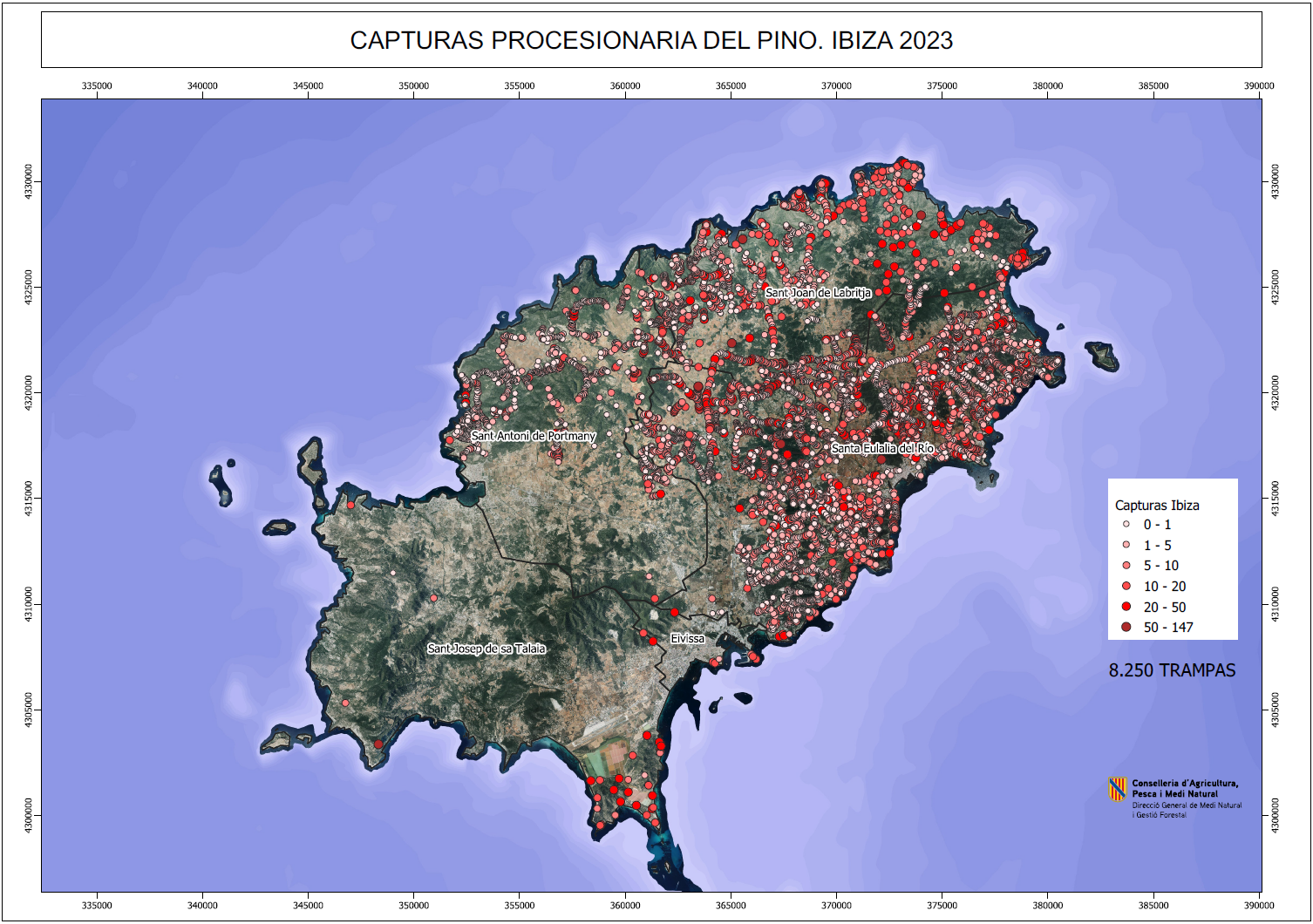Click the 335000 tick label on bottom axis
The image size is (1313, 924).
tap(97, 905)
